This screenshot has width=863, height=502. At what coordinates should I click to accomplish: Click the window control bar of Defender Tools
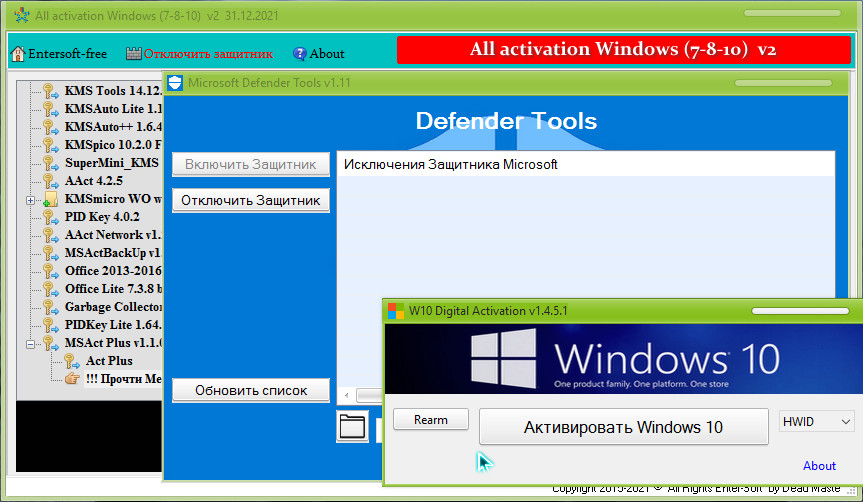(783, 83)
